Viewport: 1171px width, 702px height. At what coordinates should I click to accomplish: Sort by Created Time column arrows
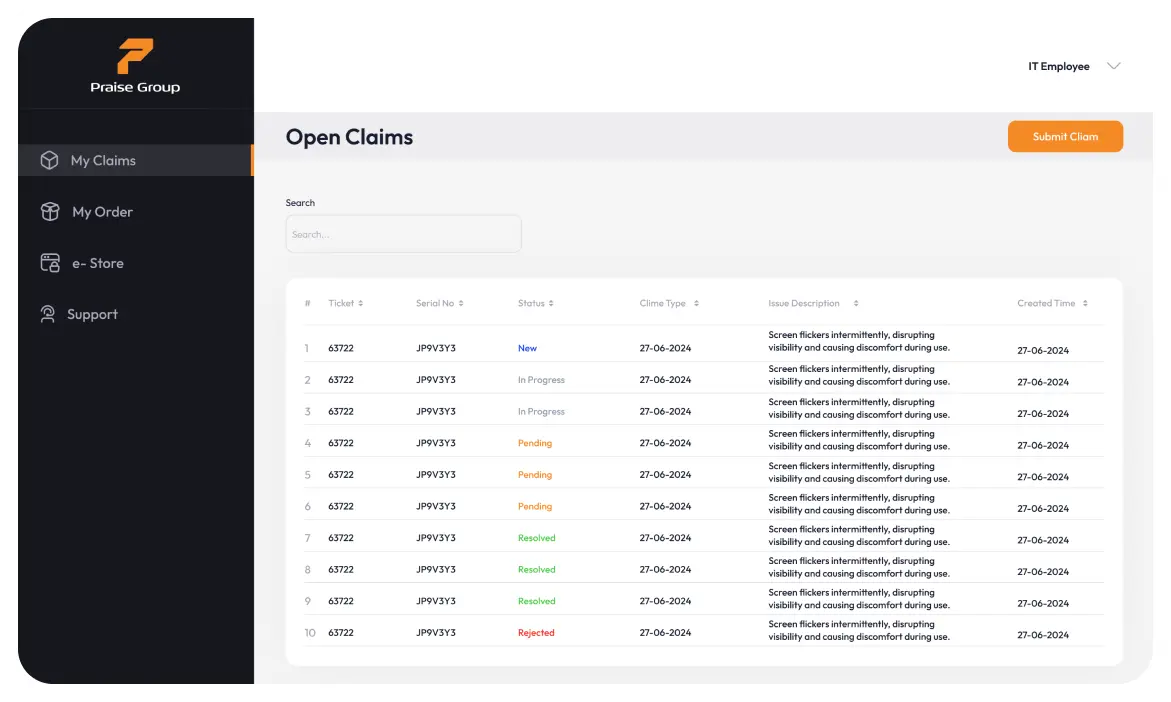click(1085, 303)
